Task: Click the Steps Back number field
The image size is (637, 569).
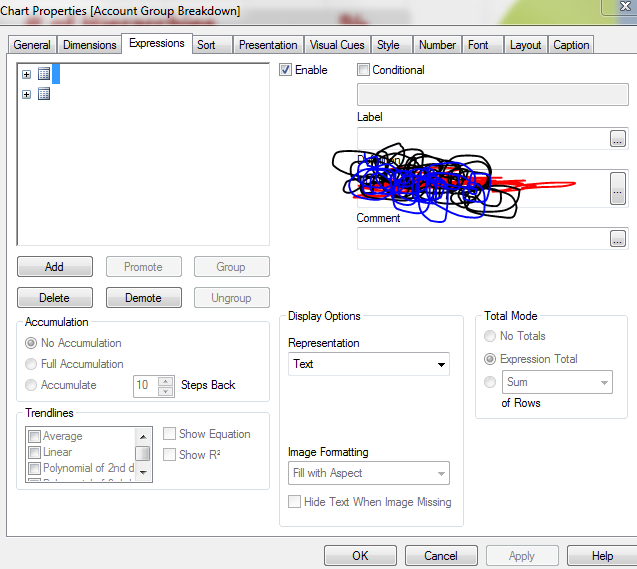Action: 146,386
